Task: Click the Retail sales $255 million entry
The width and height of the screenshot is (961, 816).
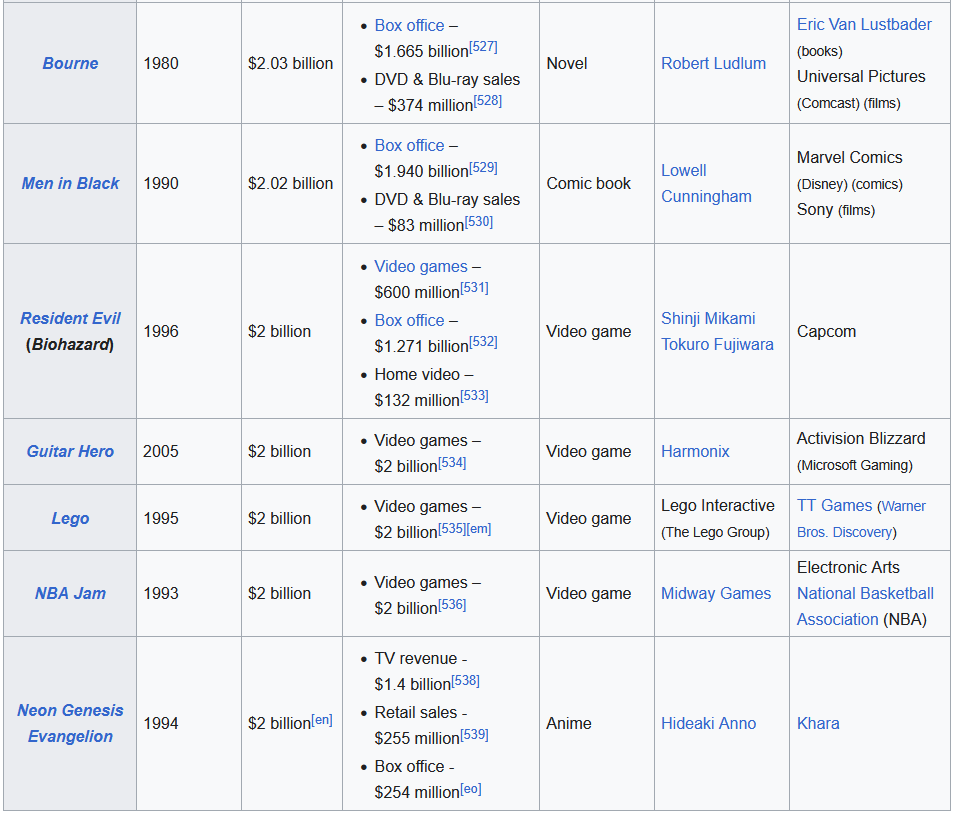Action: point(431,725)
